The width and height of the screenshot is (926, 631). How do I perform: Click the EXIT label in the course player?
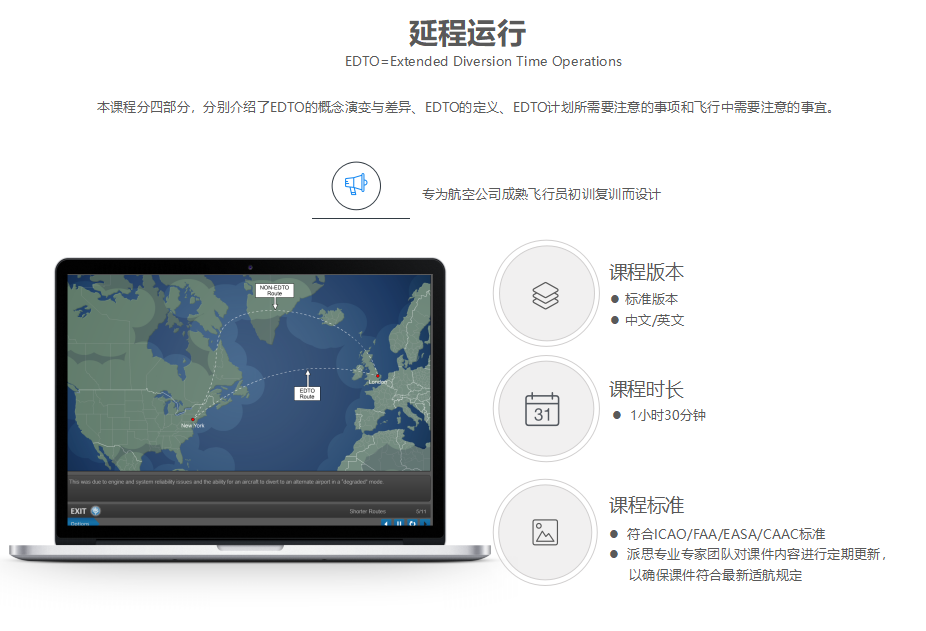click(79, 511)
